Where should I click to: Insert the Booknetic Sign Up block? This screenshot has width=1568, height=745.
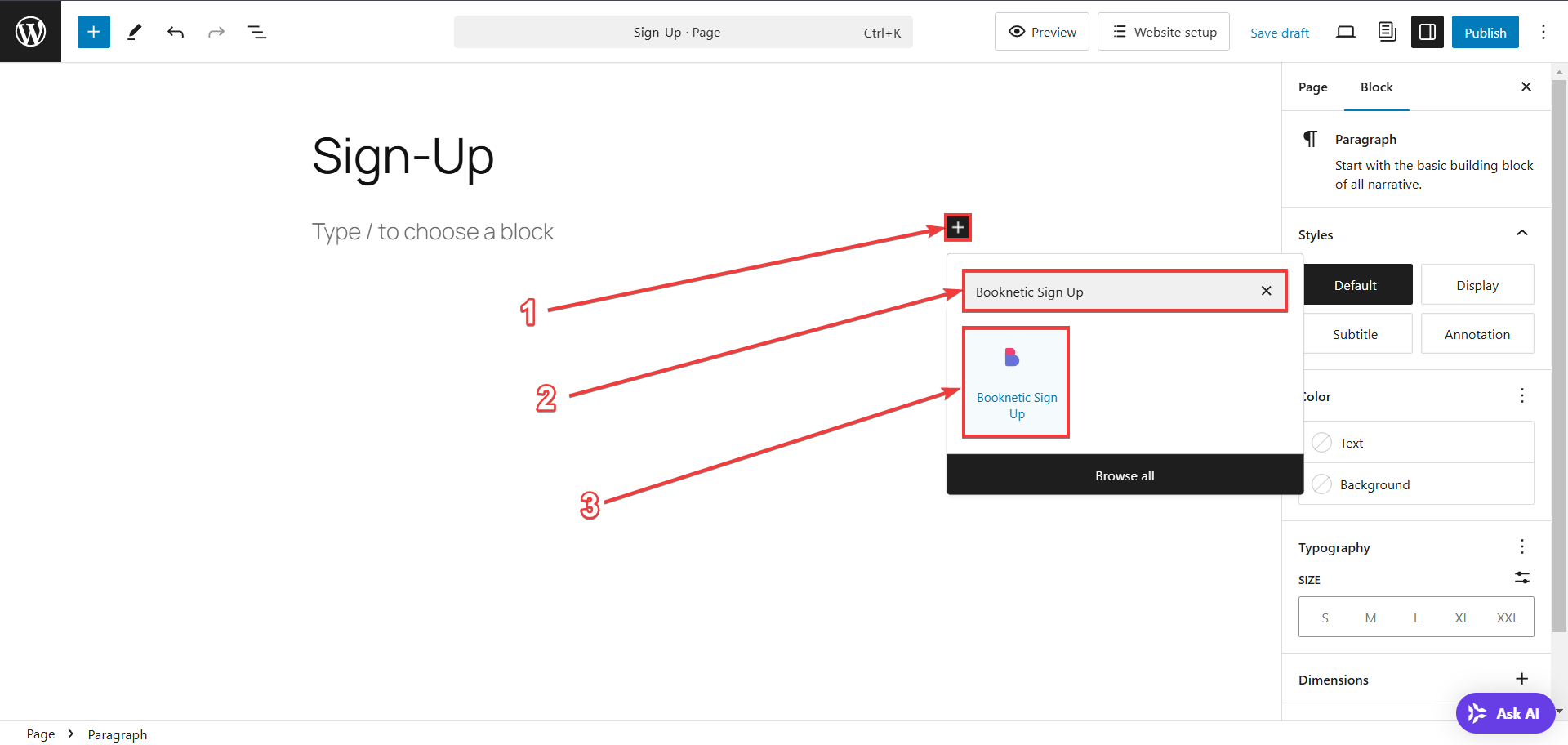pyautogui.click(x=1017, y=382)
